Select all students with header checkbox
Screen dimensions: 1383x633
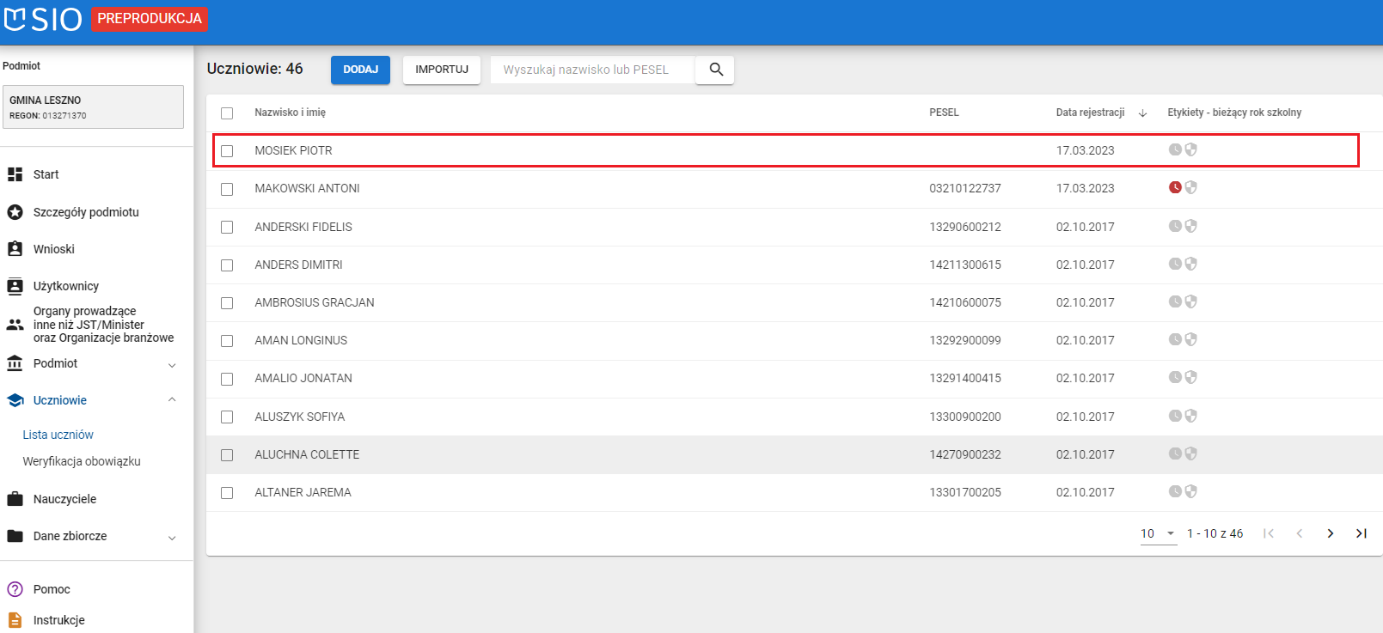click(x=227, y=113)
